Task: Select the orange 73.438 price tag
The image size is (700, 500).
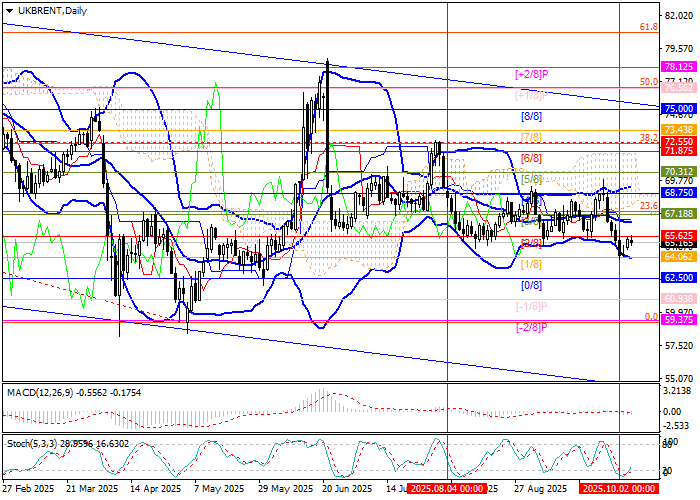Action: point(679,130)
